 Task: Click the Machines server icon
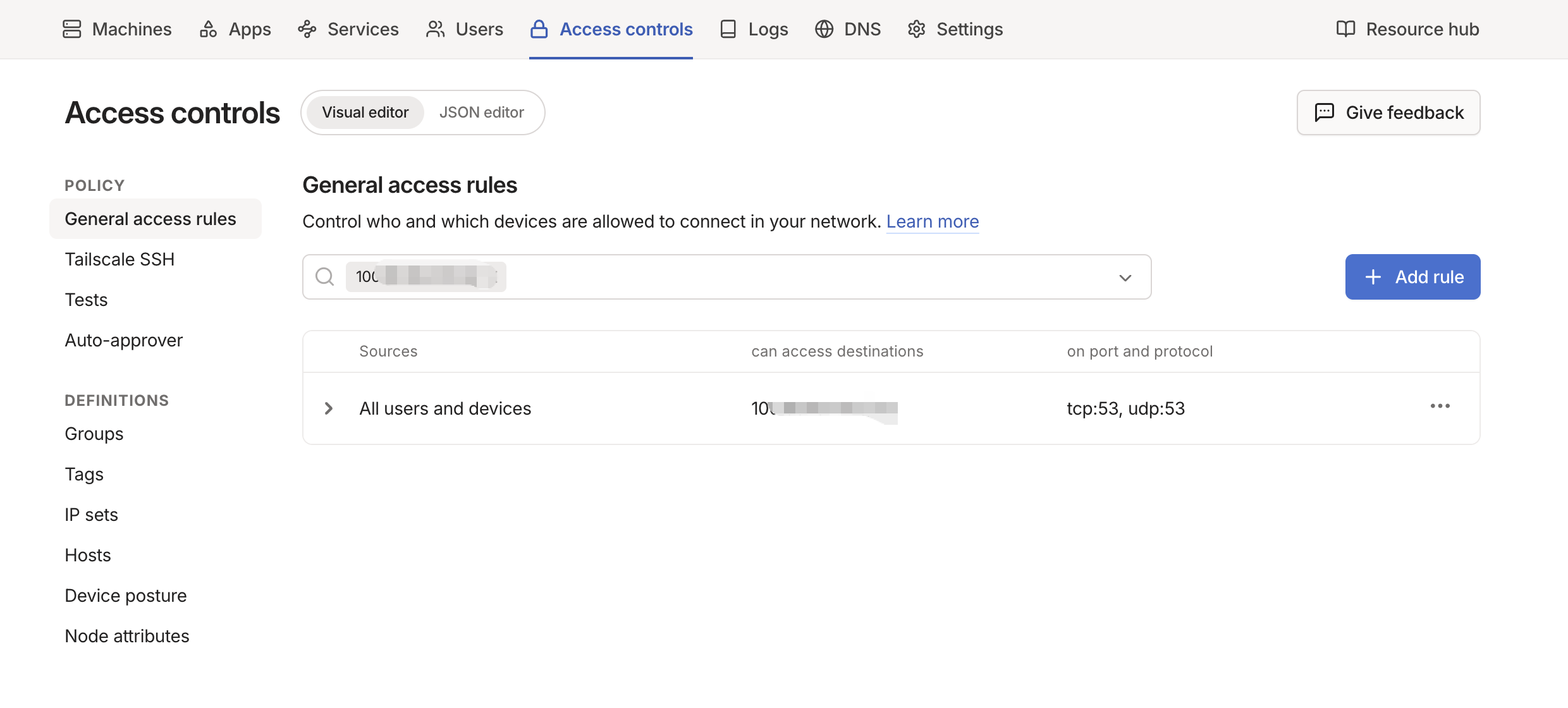click(x=72, y=29)
